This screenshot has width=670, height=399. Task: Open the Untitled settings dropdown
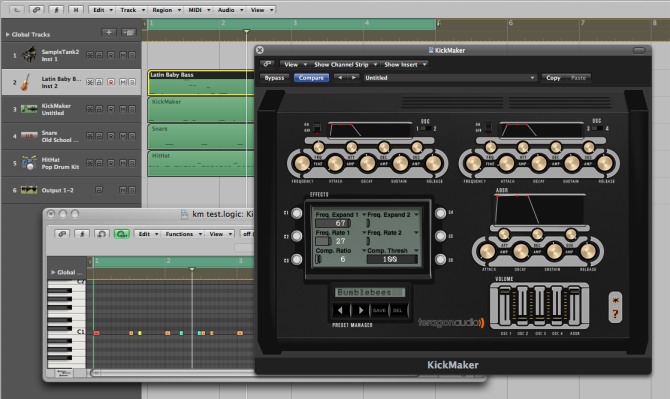[x=450, y=78]
